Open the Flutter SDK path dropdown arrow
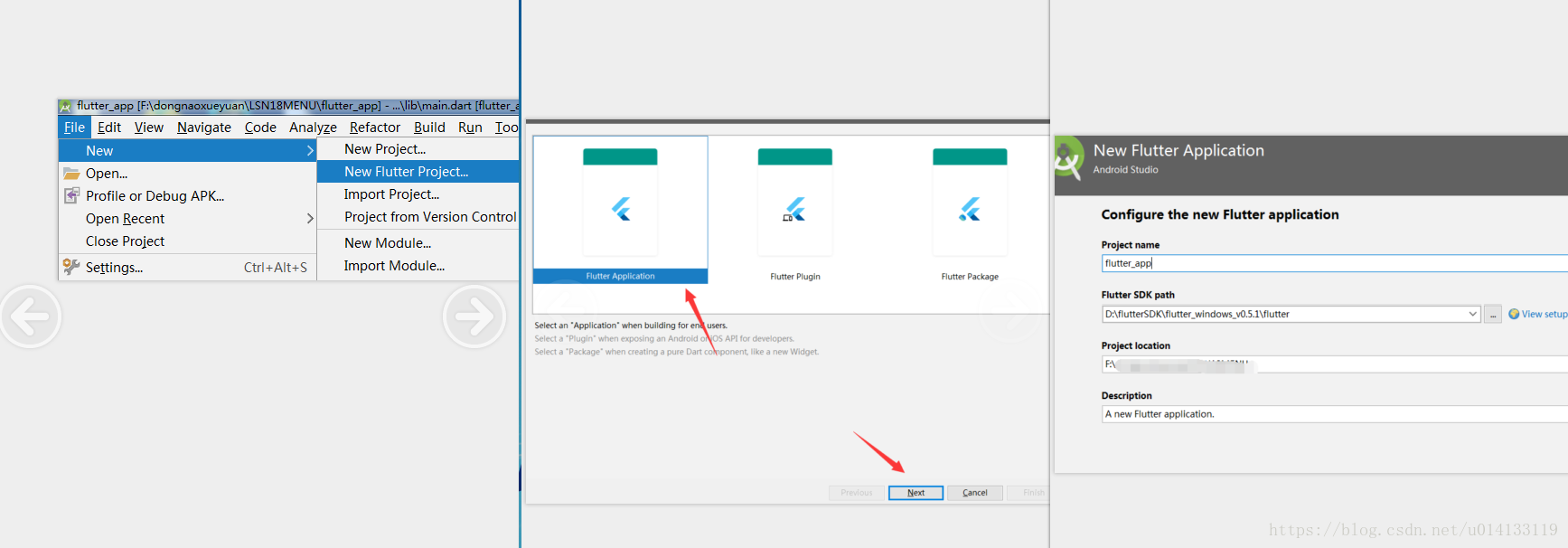Image resolution: width=1568 pixels, height=548 pixels. (1473, 314)
